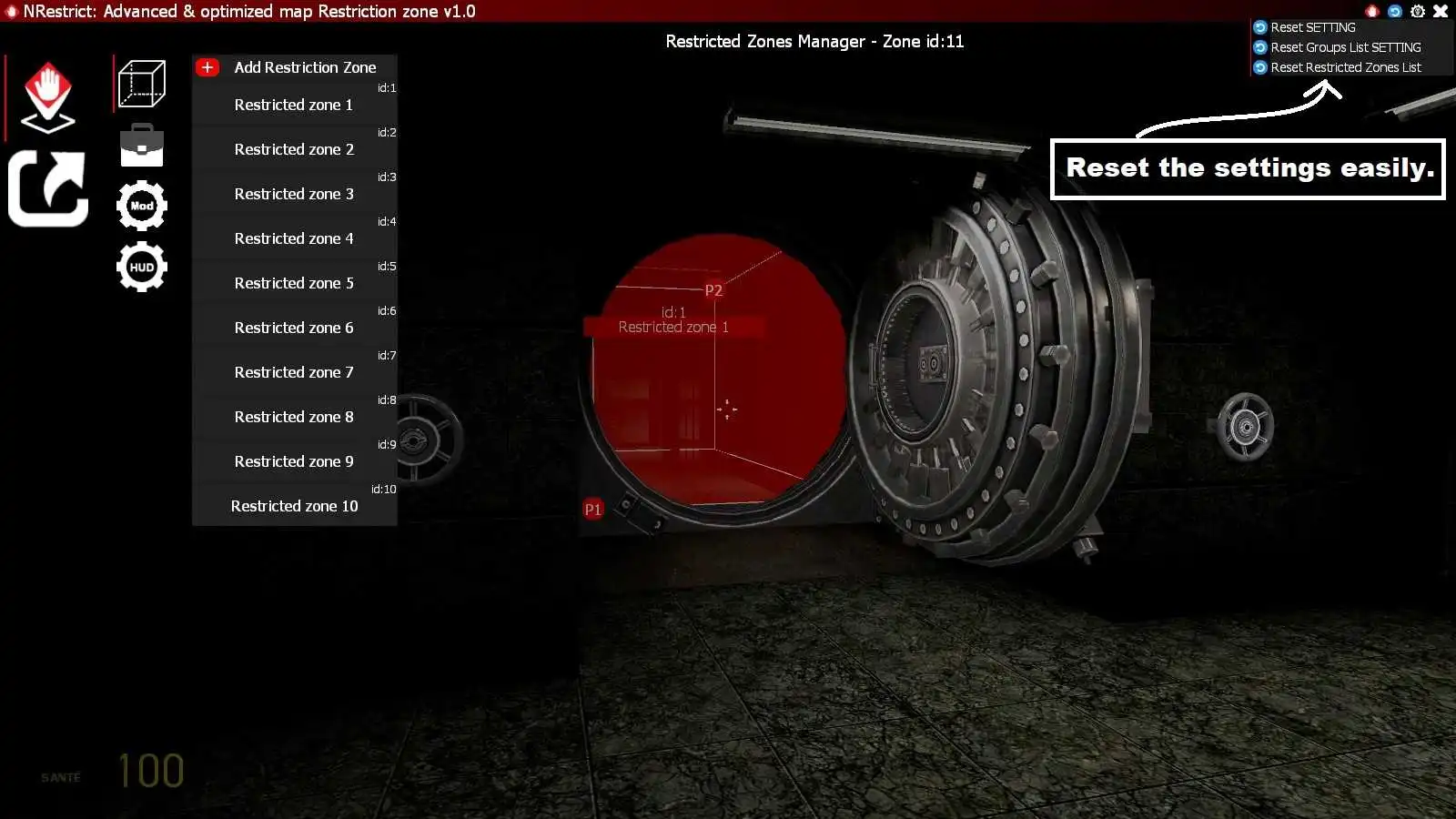Open the briefcase groups icon
1456x819 pixels.
[x=142, y=146]
